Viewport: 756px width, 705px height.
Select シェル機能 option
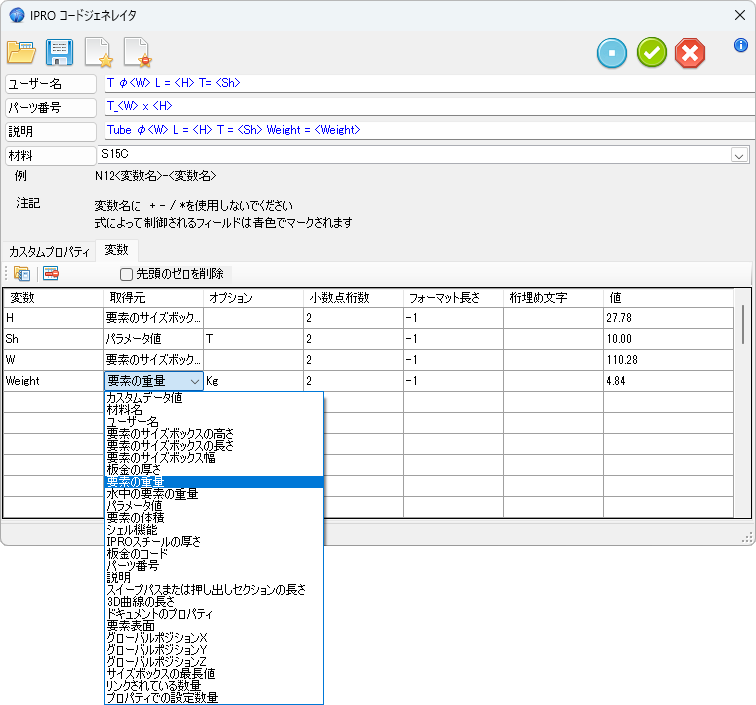click(x=214, y=530)
